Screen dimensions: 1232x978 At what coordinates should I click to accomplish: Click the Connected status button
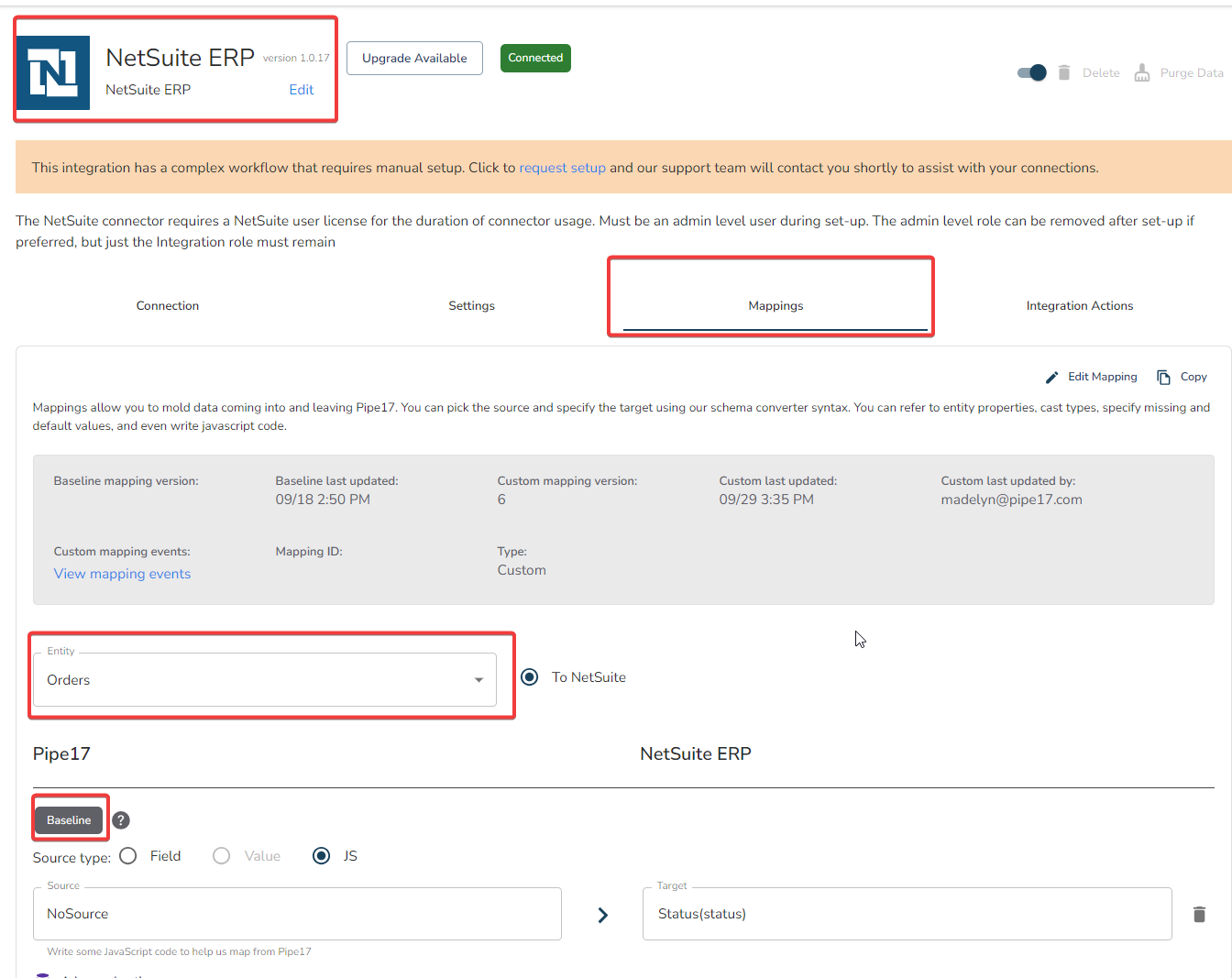(x=535, y=58)
